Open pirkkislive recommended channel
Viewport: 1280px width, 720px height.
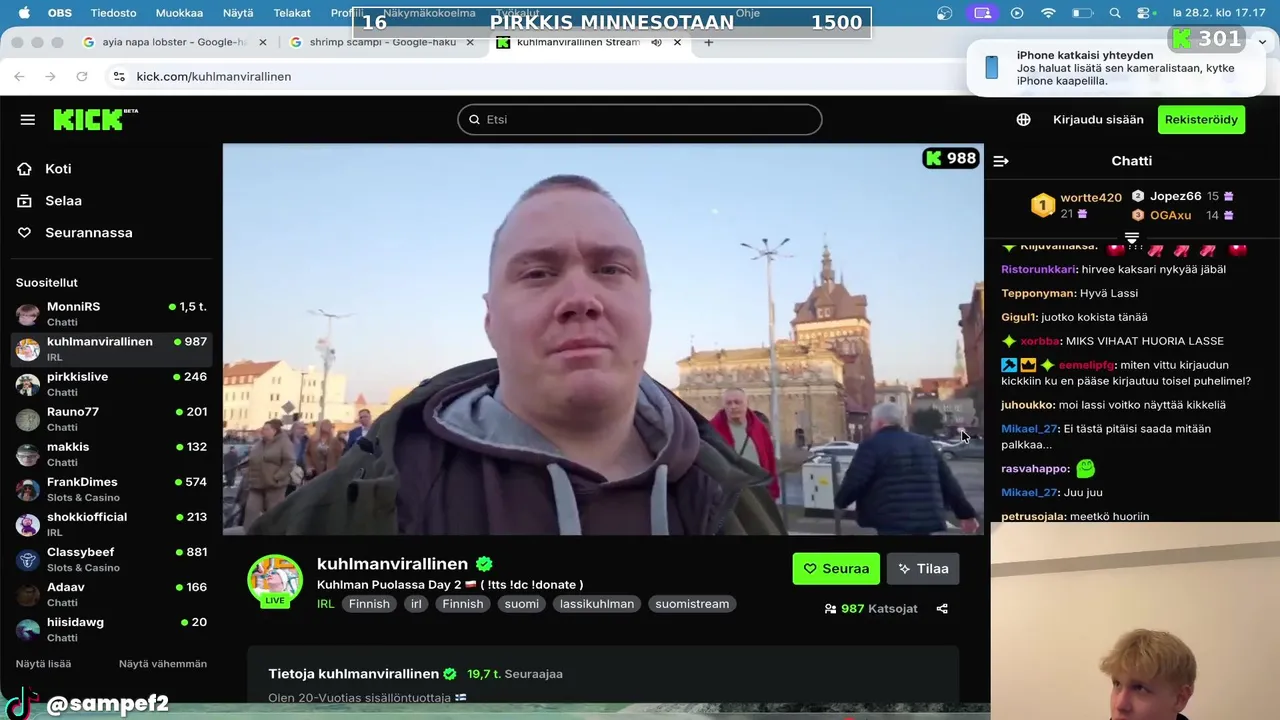(x=111, y=384)
